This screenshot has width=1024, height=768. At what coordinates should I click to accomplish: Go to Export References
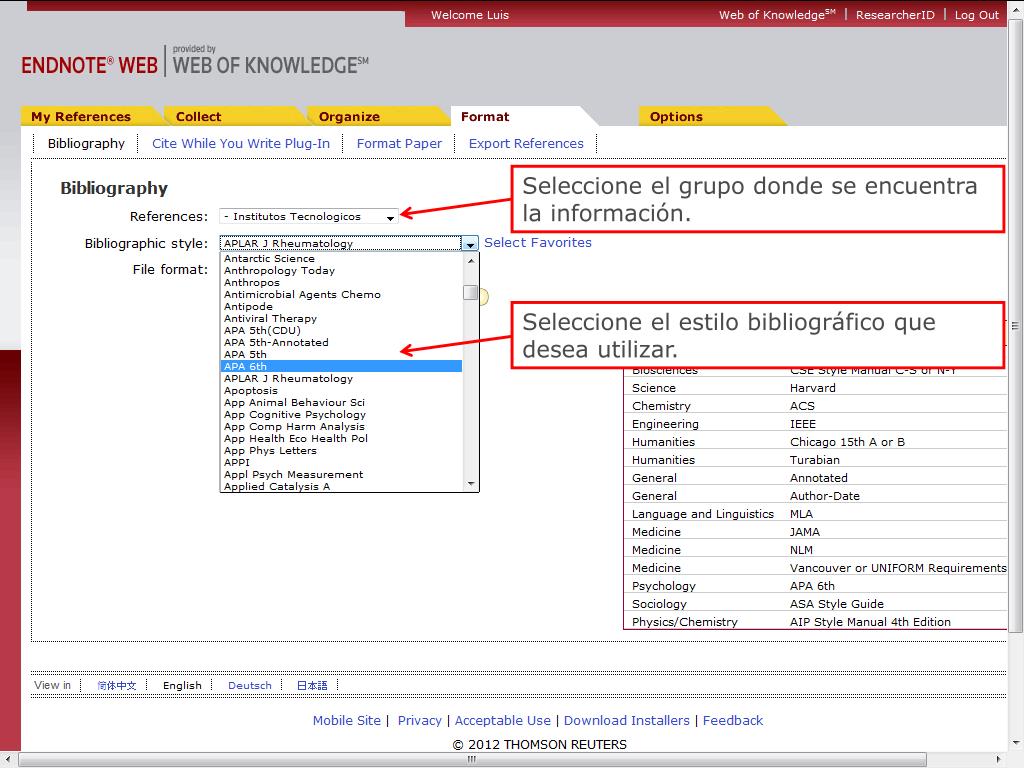tap(526, 143)
